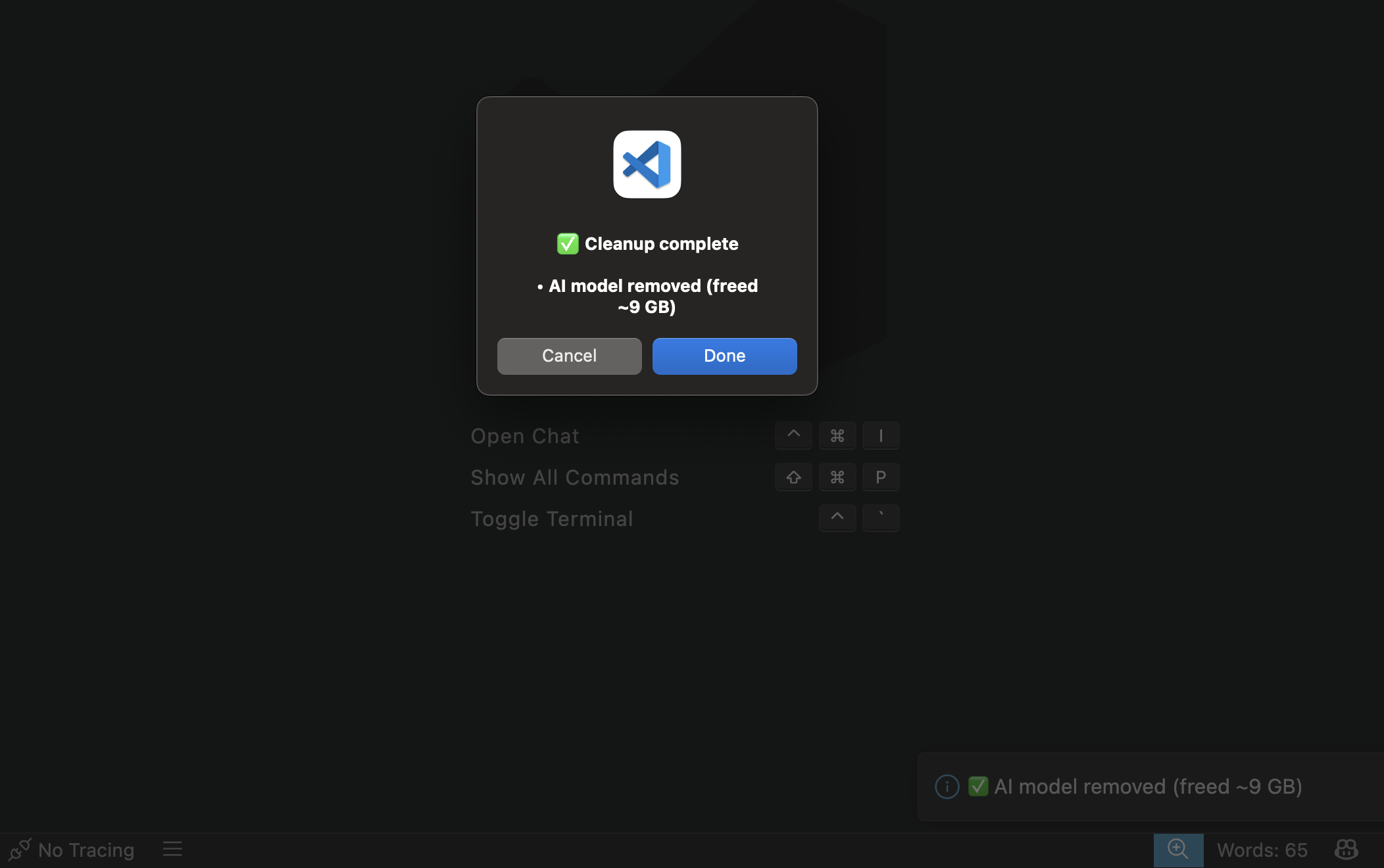Screen dimensions: 1384x868
Task: Click the 'Cleanup complete' heading text
Action: point(661,244)
